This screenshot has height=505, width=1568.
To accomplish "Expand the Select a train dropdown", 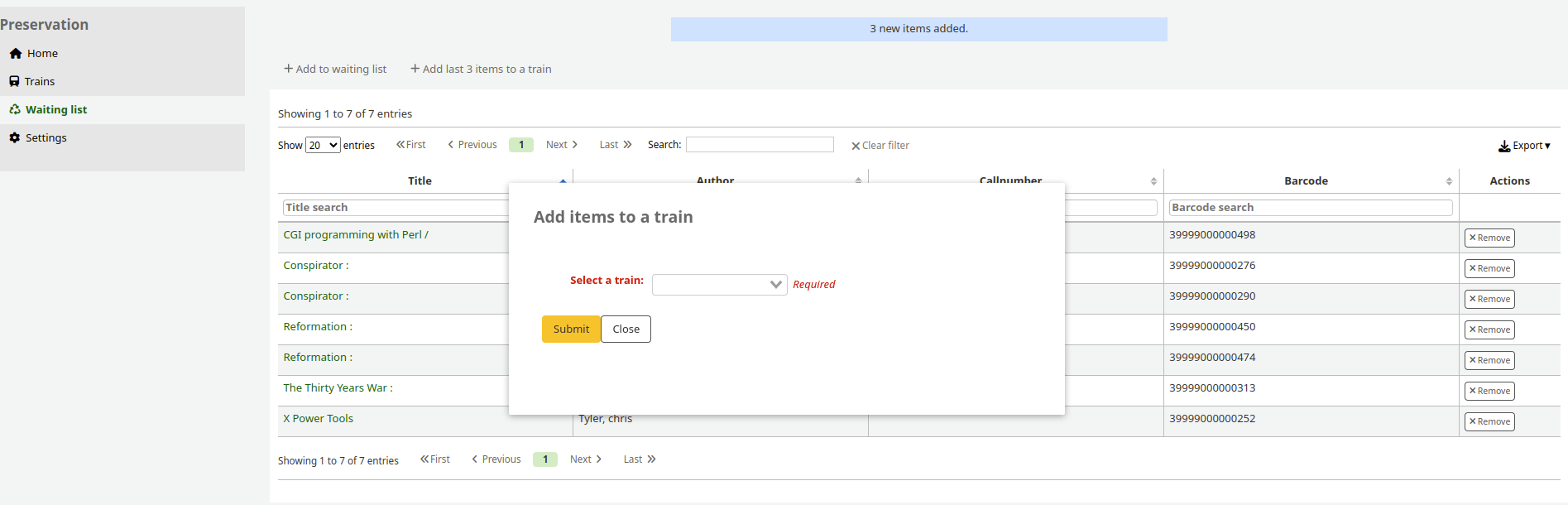I will pyautogui.click(x=719, y=285).
